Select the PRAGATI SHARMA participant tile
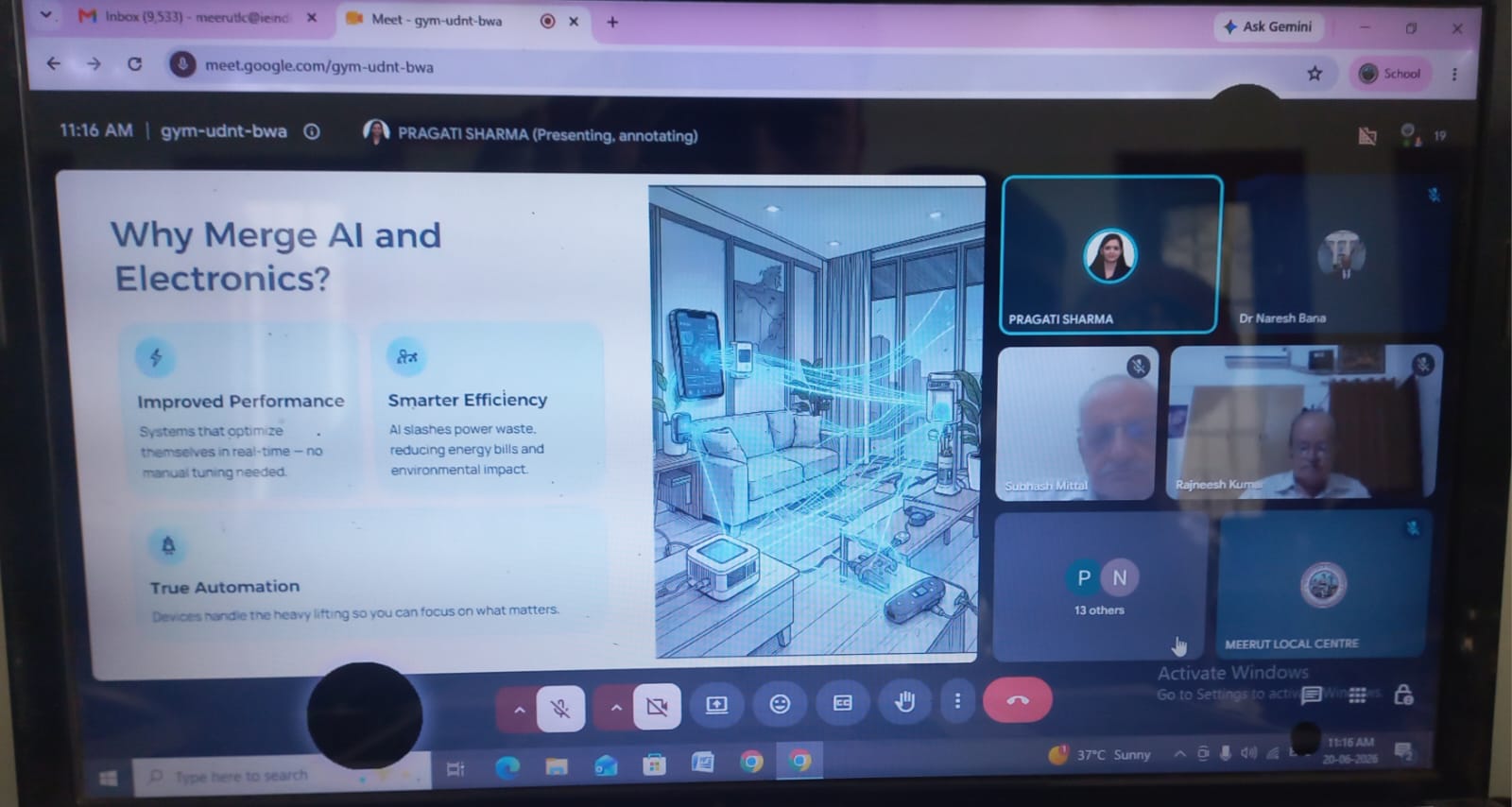 point(1111,254)
